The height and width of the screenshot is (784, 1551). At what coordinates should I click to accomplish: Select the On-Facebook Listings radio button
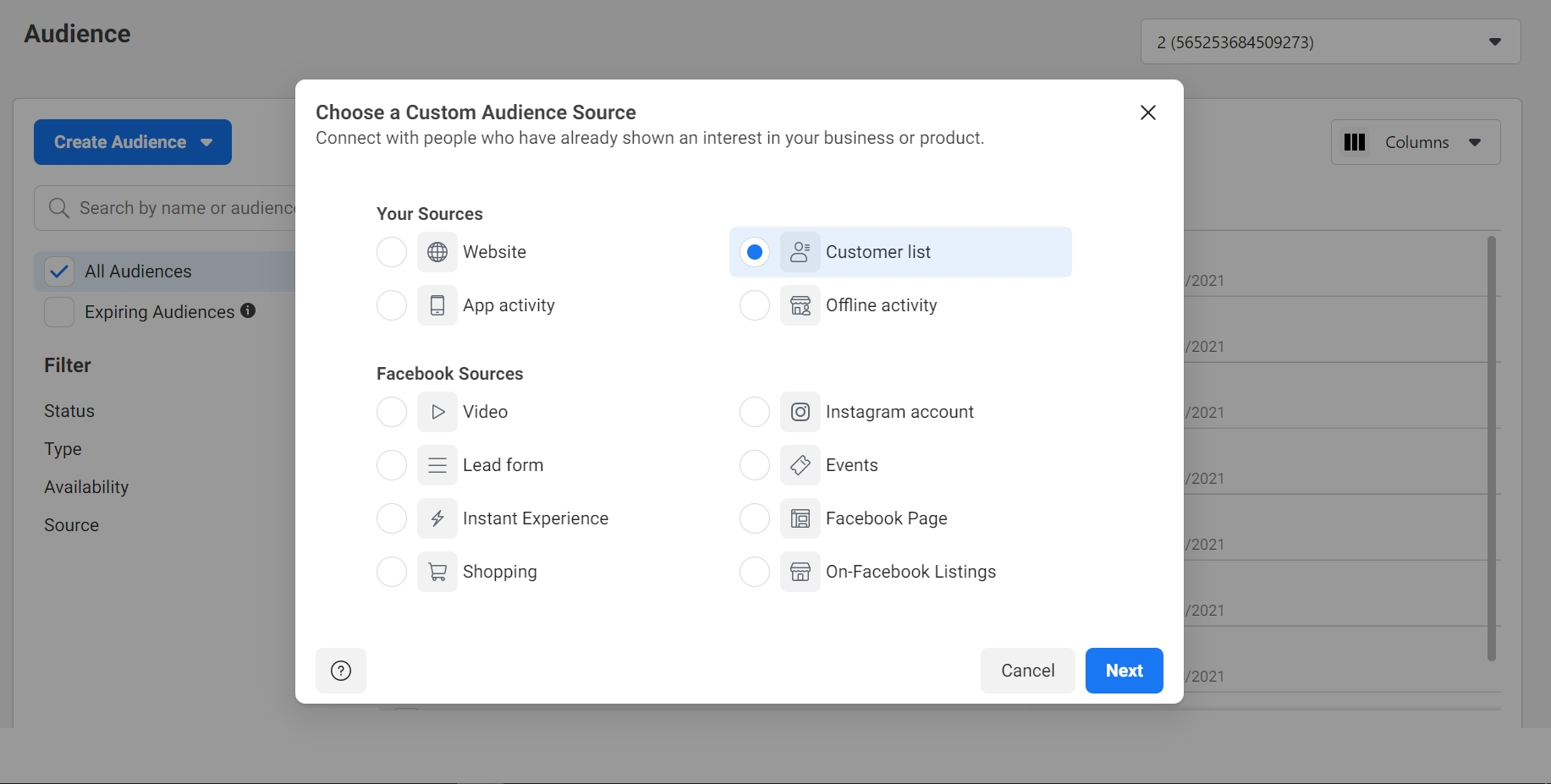pyautogui.click(x=755, y=572)
